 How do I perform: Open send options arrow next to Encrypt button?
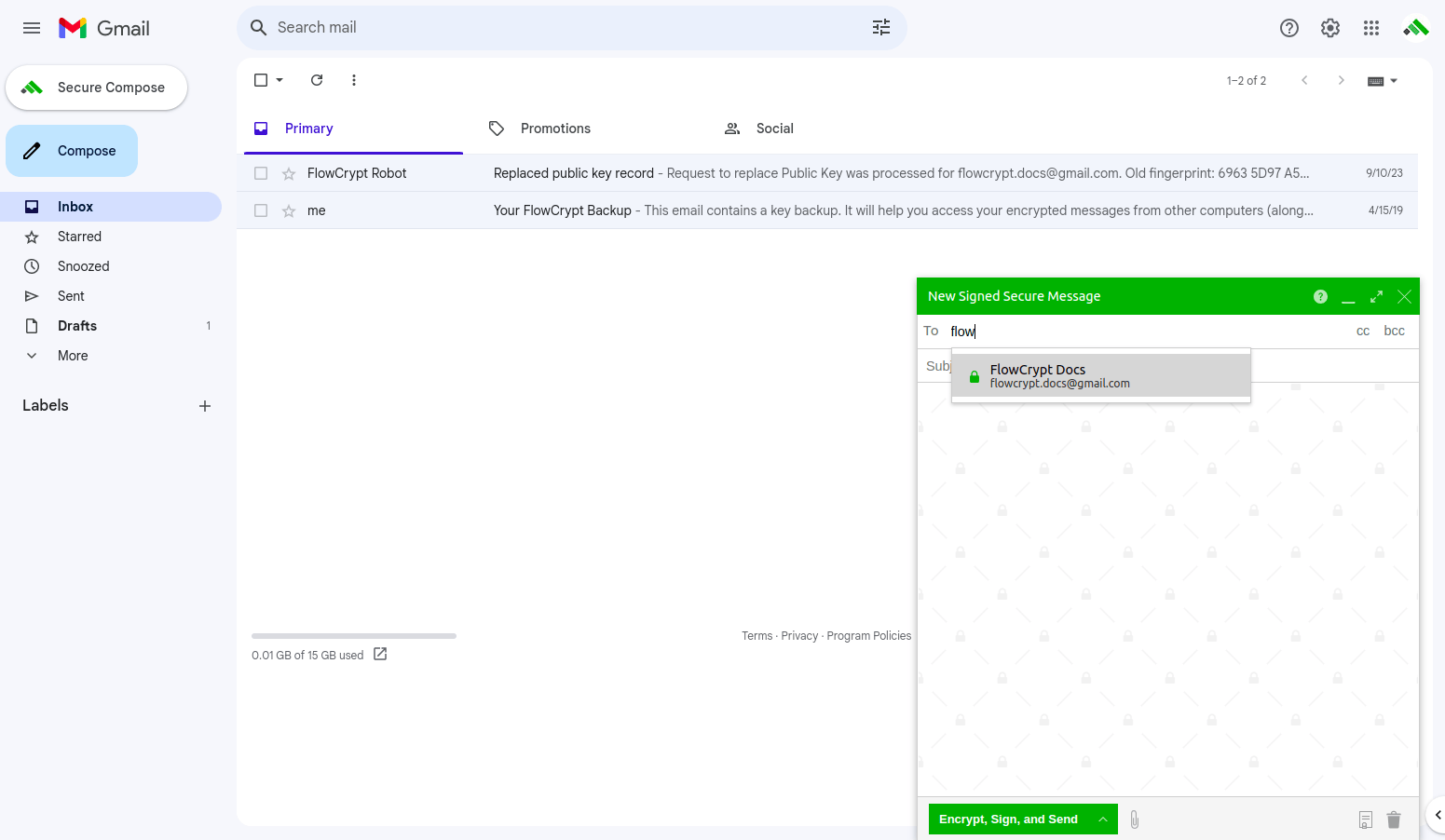click(x=1102, y=820)
